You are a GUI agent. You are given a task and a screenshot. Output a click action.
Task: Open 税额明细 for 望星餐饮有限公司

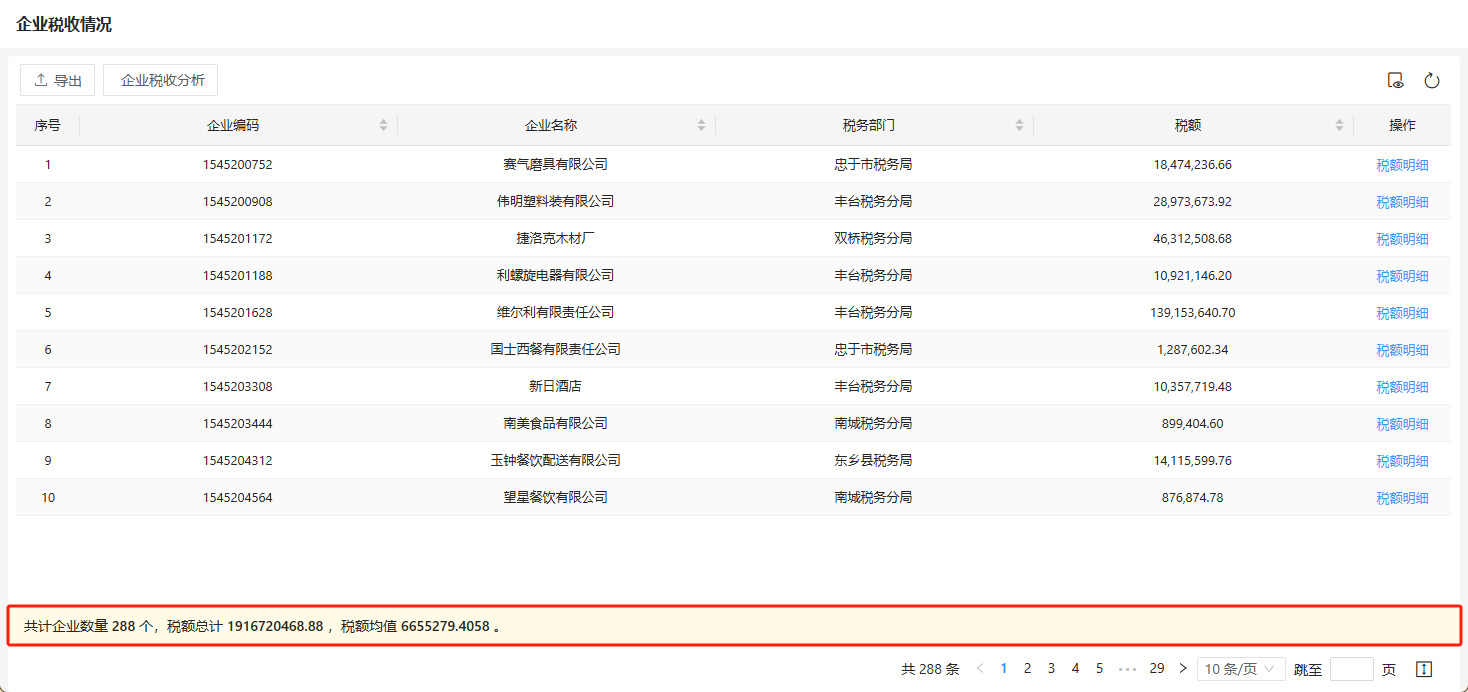point(1402,498)
